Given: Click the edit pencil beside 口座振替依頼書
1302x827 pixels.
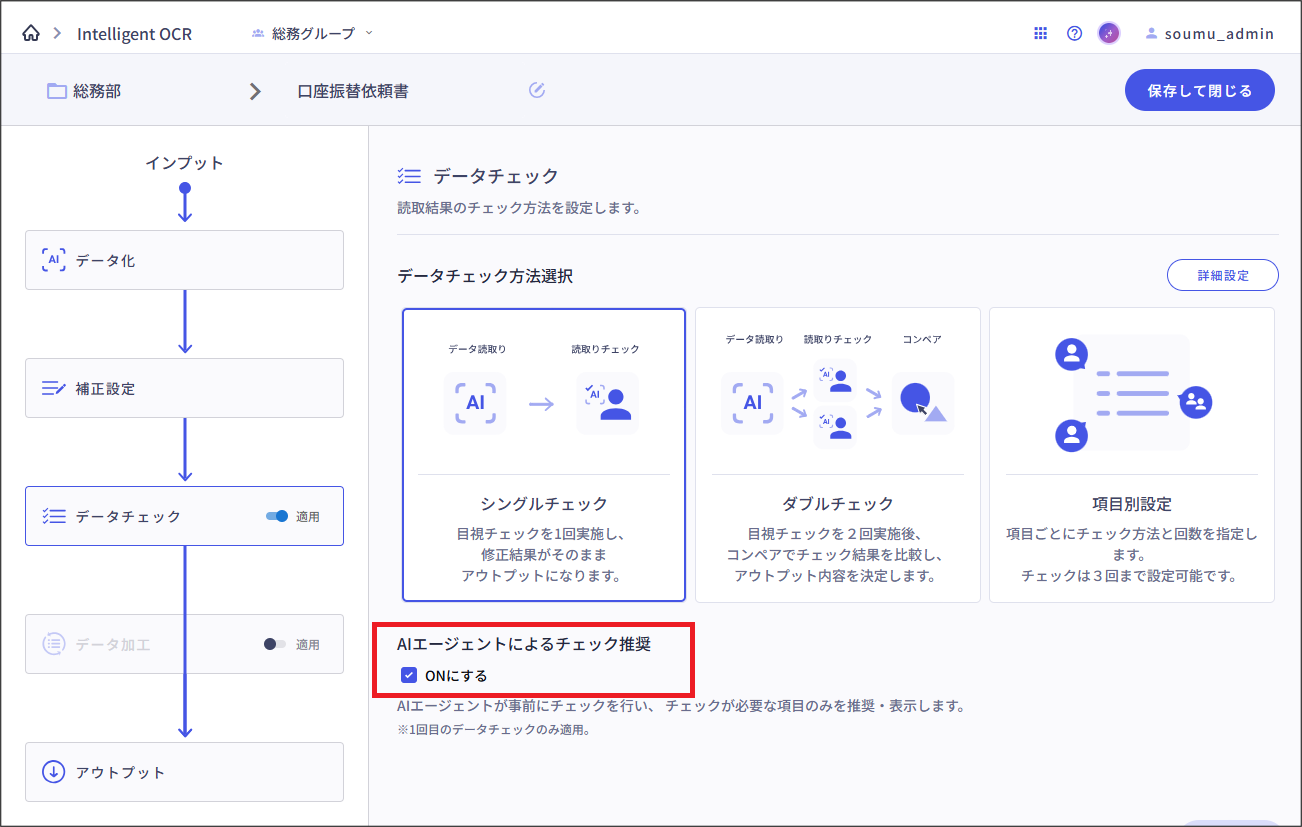Looking at the screenshot, I should [537, 89].
